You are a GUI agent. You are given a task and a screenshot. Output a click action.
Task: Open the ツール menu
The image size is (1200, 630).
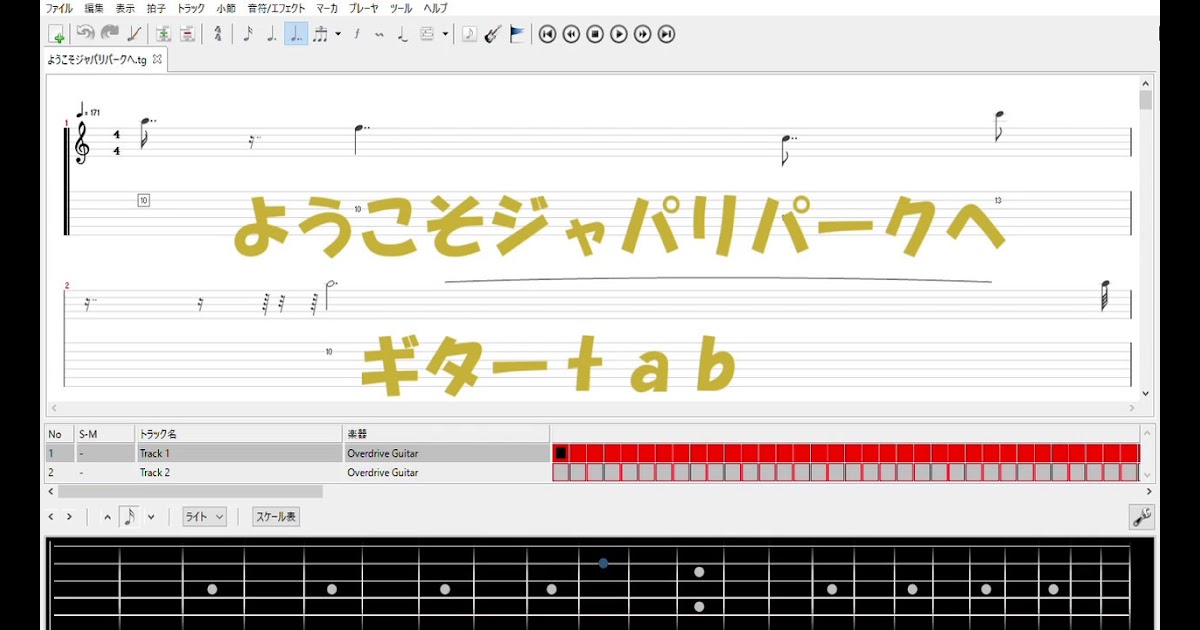point(401,8)
